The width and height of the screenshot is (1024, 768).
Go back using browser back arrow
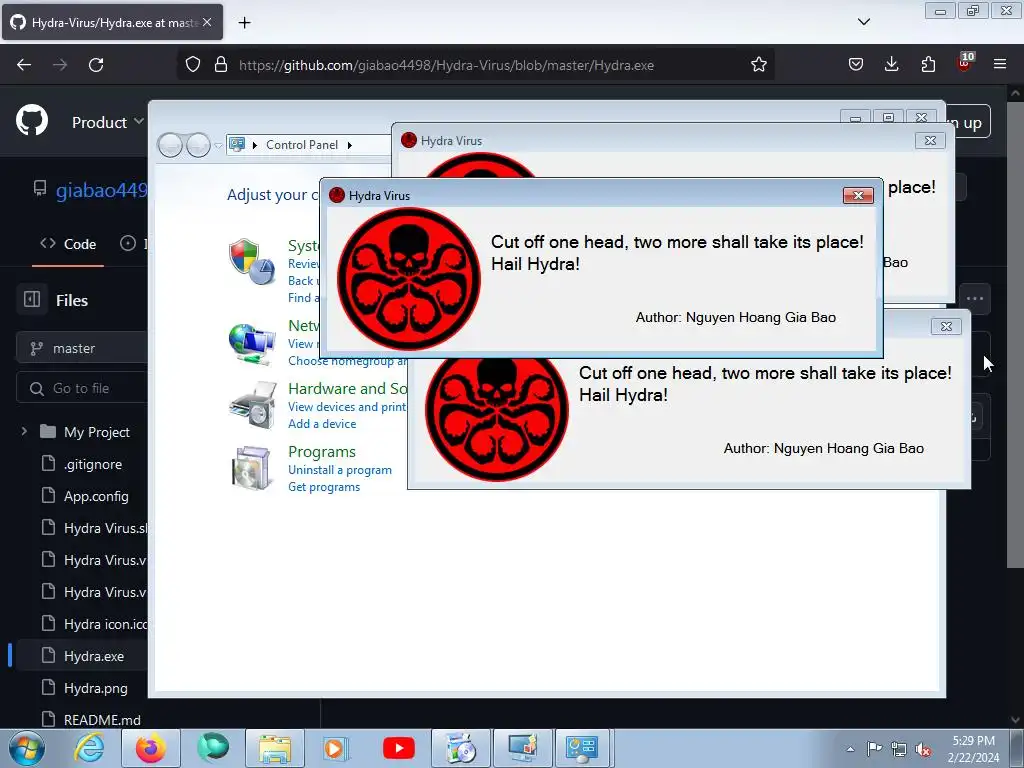click(24, 65)
